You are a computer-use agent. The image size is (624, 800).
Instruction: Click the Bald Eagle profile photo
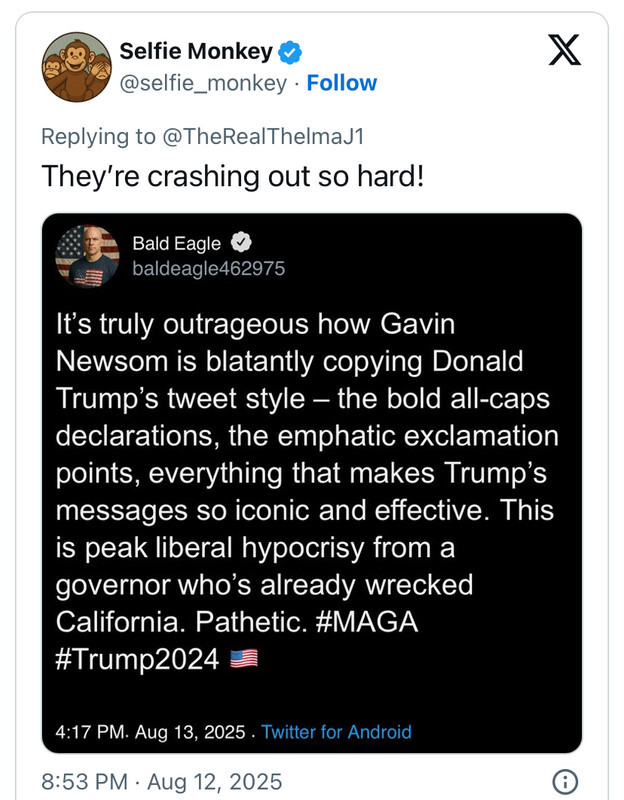(87, 257)
